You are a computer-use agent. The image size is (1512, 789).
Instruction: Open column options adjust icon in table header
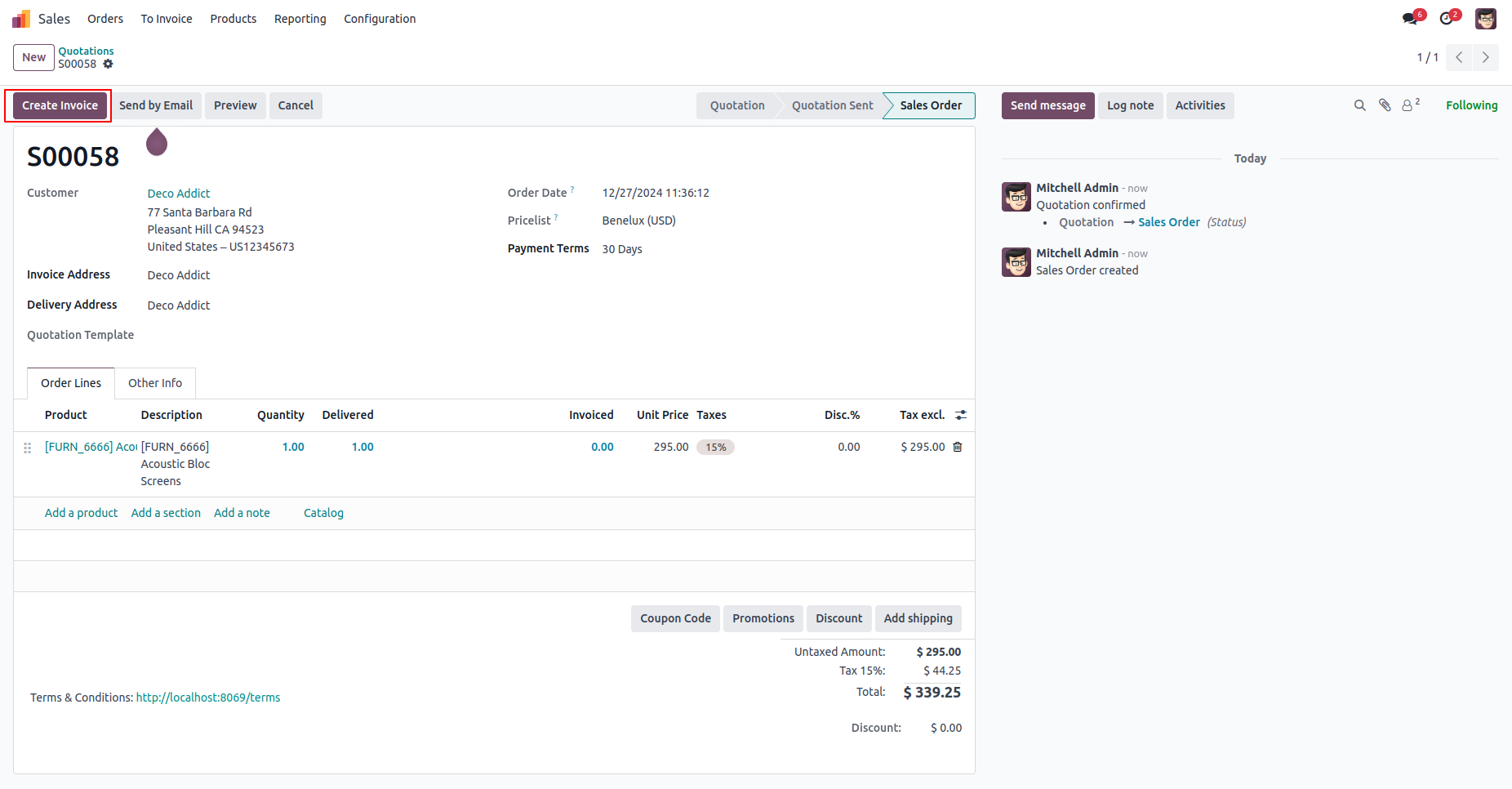pyautogui.click(x=961, y=415)
